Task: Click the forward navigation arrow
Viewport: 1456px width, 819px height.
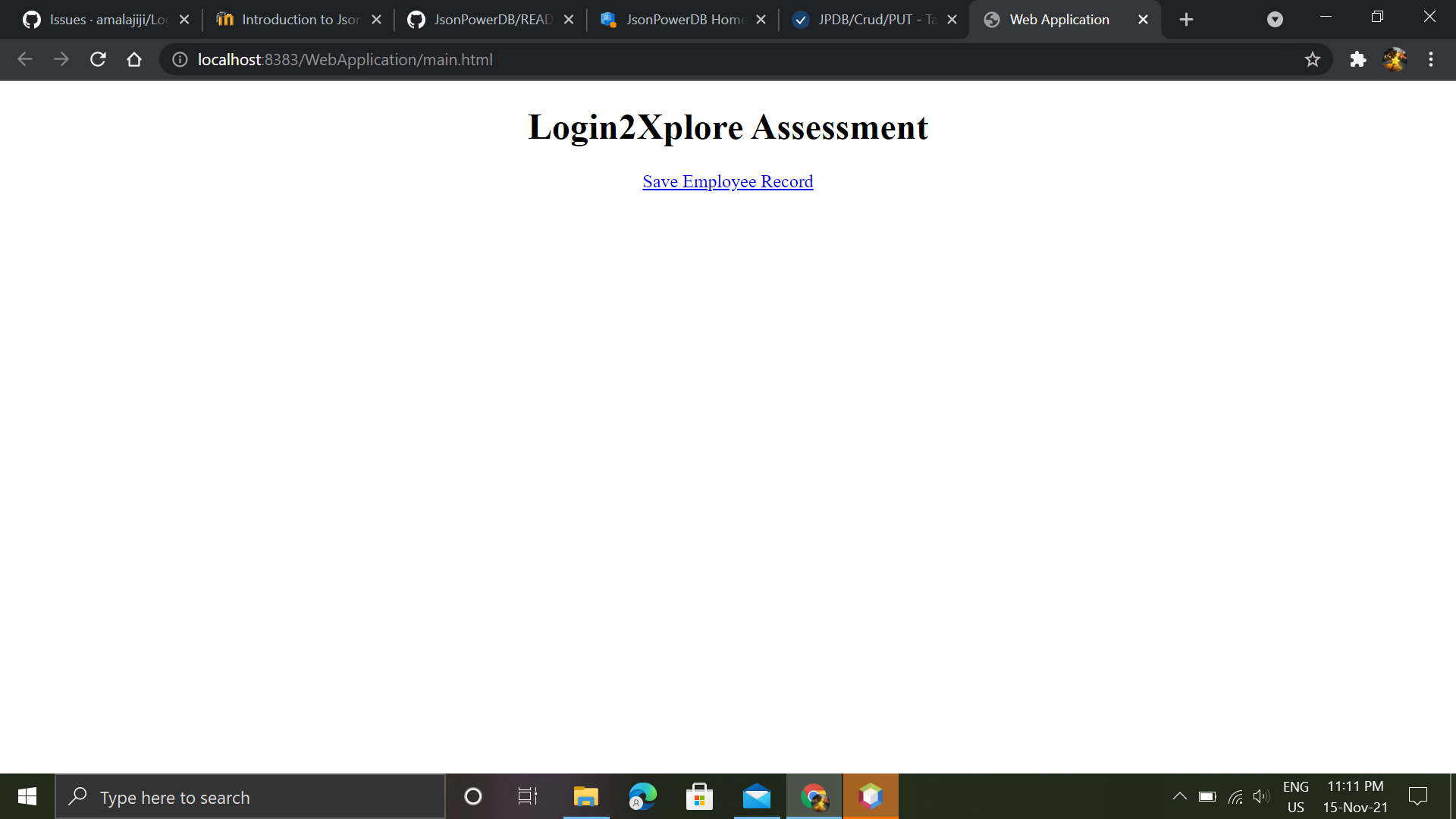Action: click(x=61, y=59)
